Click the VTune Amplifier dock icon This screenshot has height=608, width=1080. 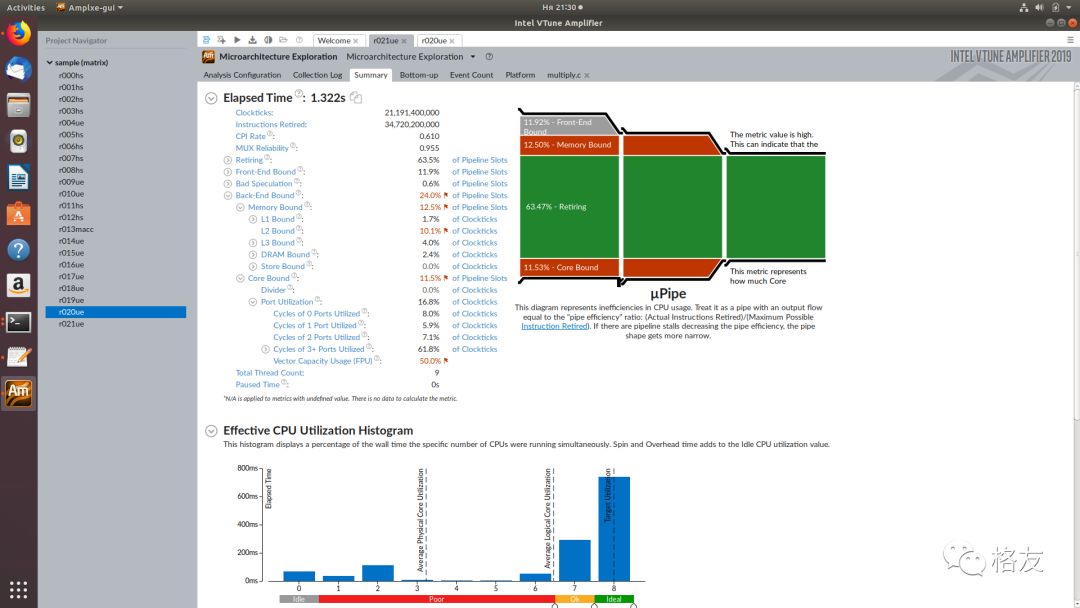click(19, 393)
